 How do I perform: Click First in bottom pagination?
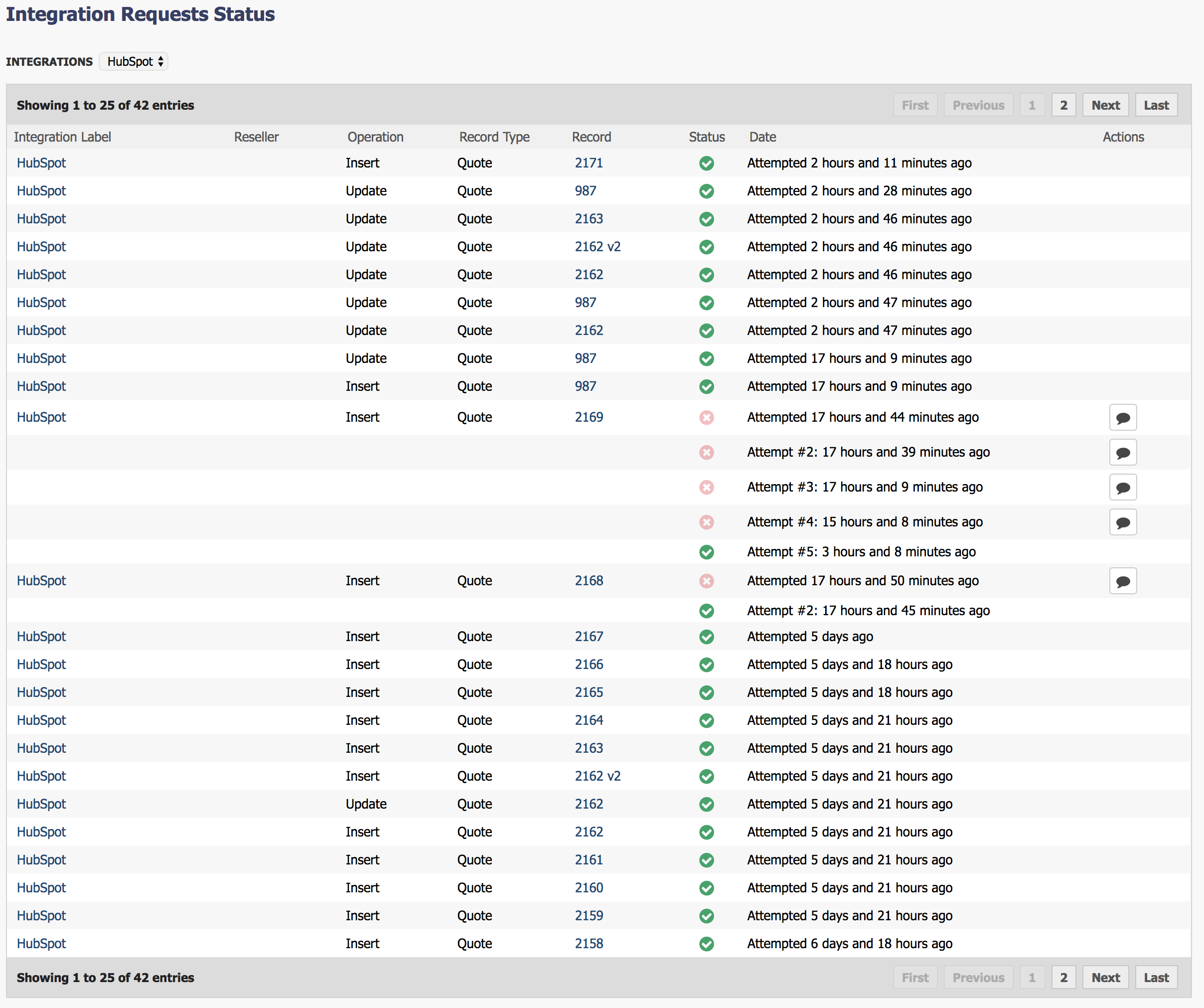(915, 978)
